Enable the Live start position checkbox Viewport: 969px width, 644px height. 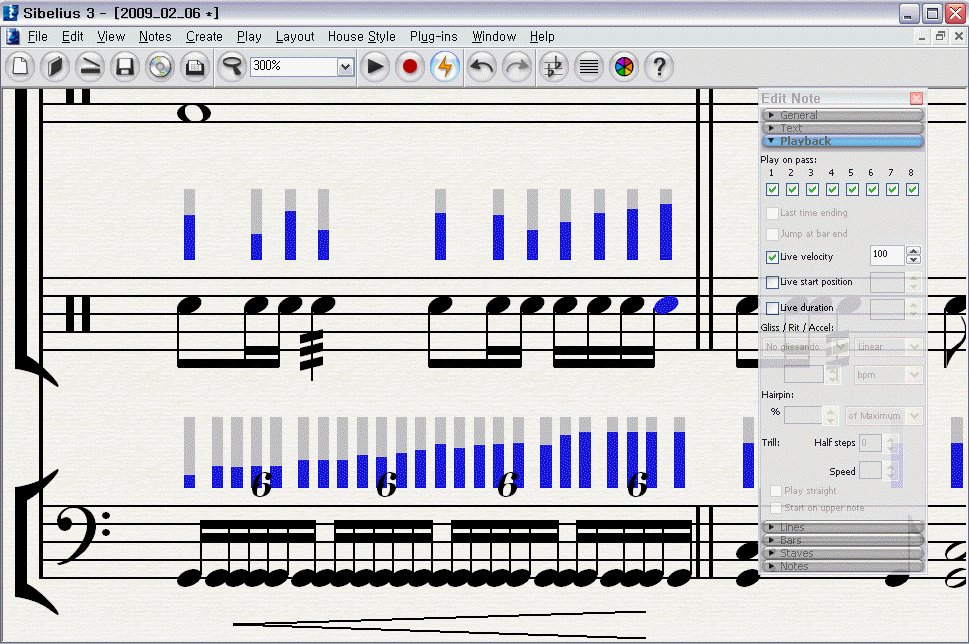click(772, 283)
